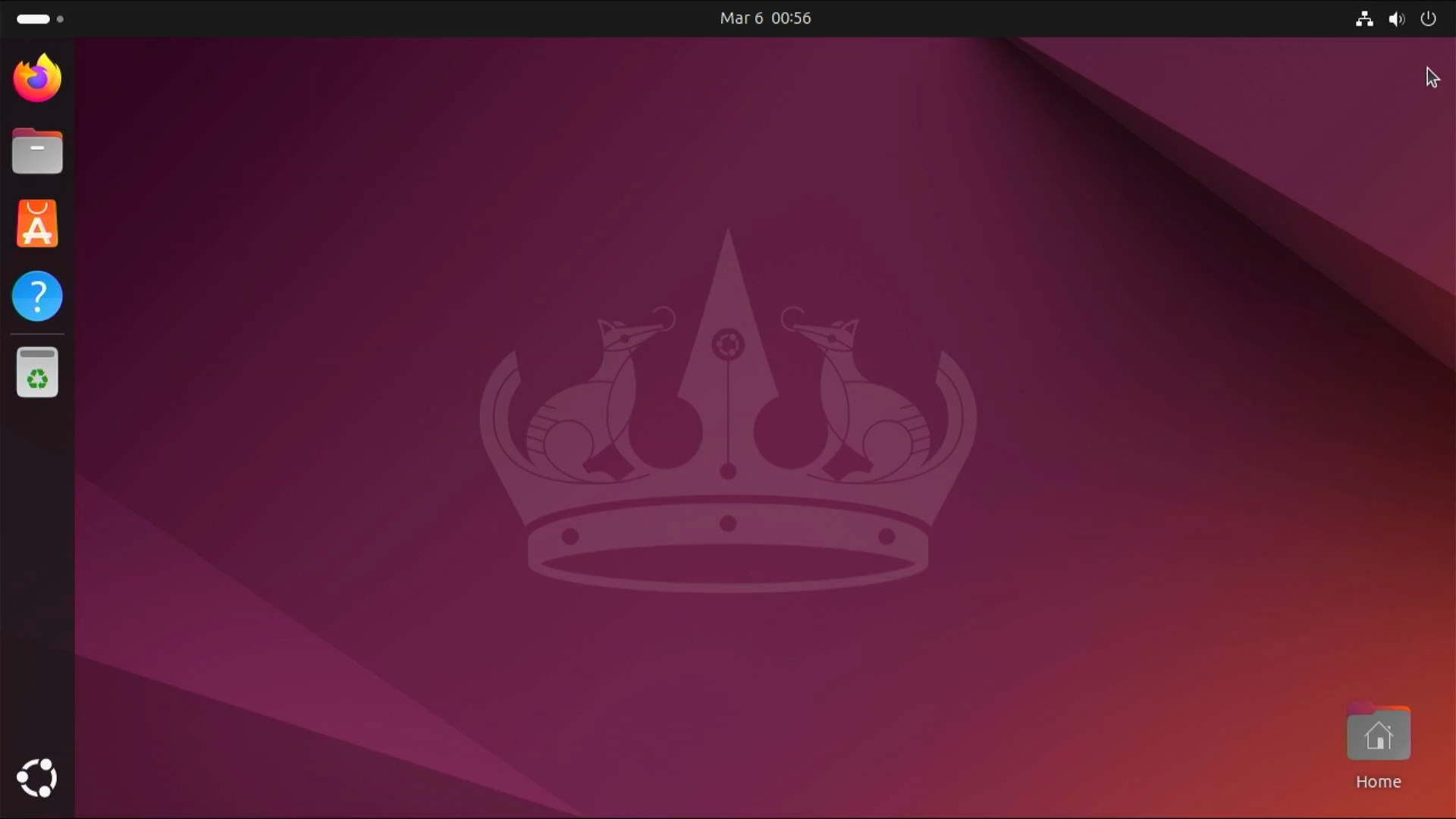Launch Firefox from the dock

coord(37,78)
